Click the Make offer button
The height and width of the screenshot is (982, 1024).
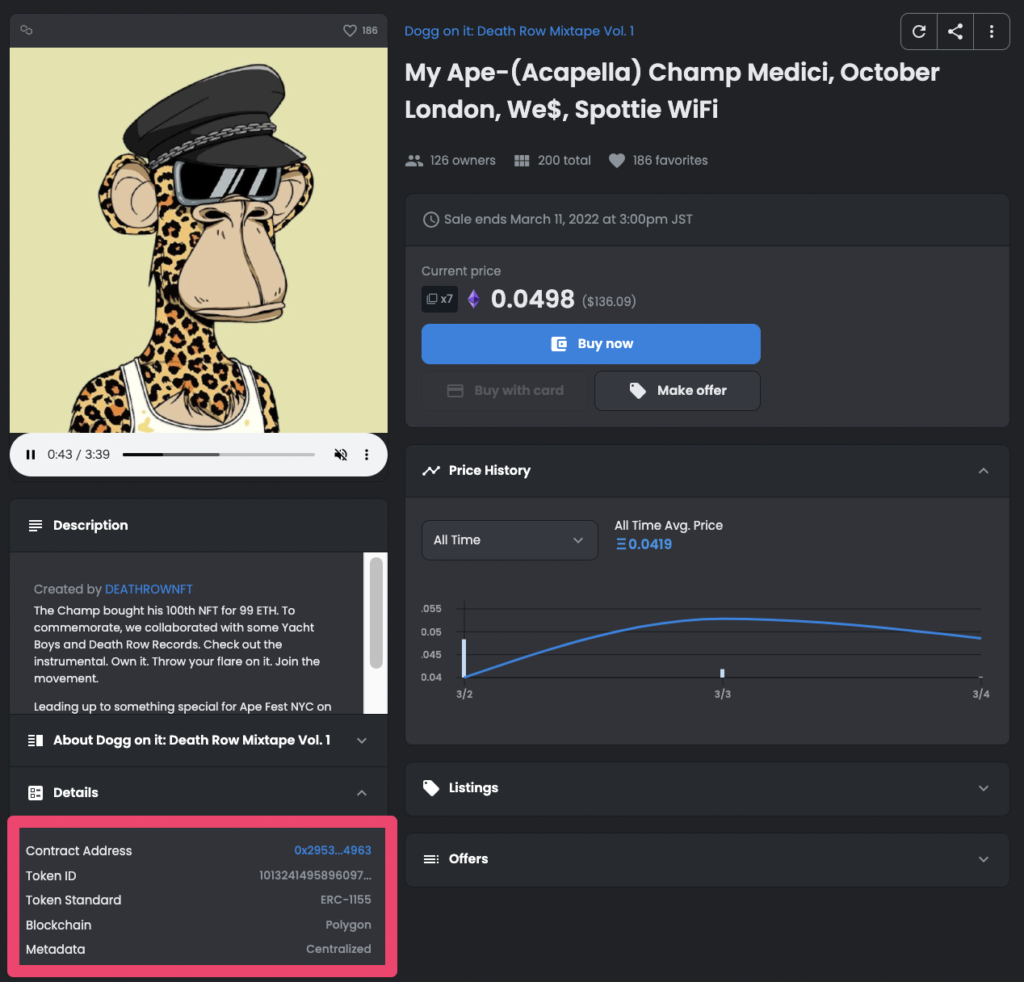(x=677, y=390)
